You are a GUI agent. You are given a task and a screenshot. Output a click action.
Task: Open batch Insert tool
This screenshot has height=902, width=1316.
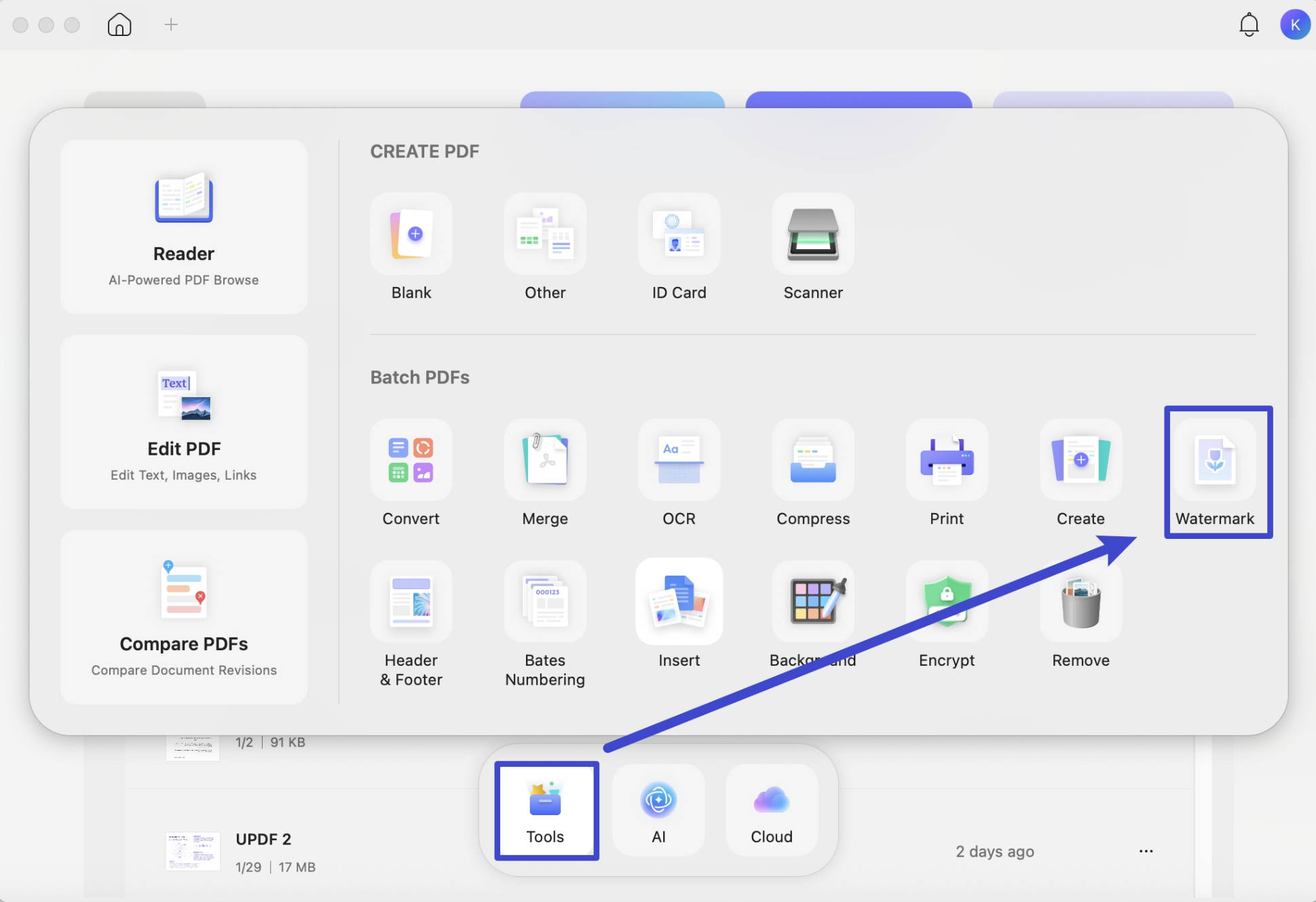[x=679, y=601]
